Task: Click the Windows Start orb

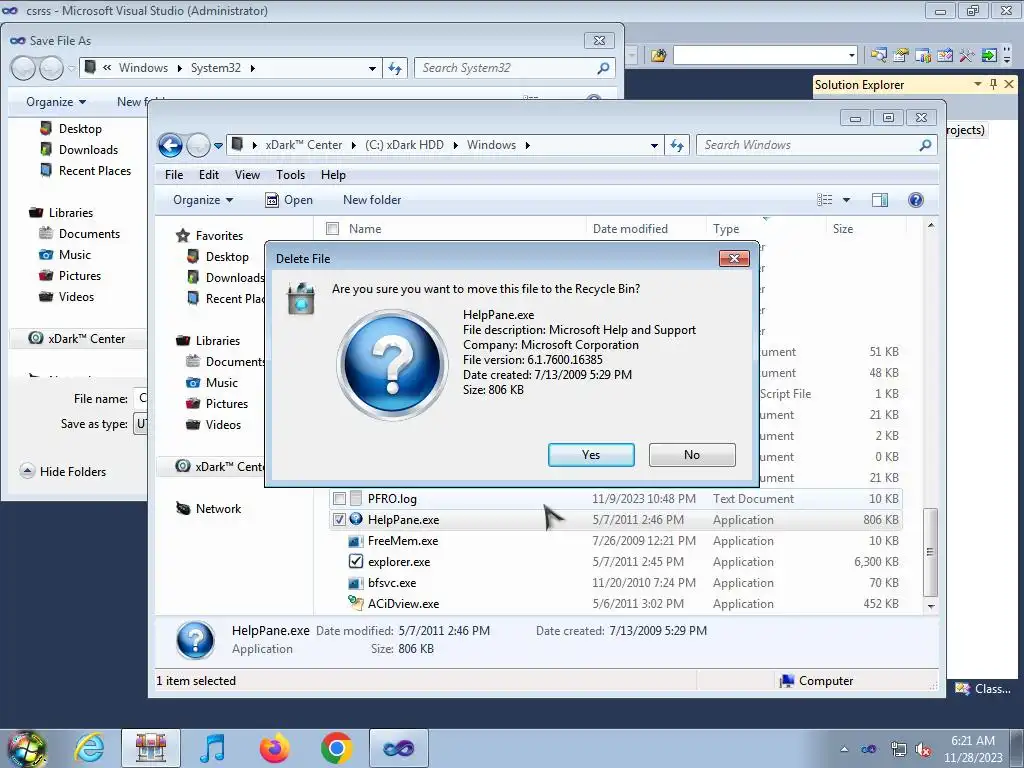Action: pyautogui.click(x=26, y=748)
